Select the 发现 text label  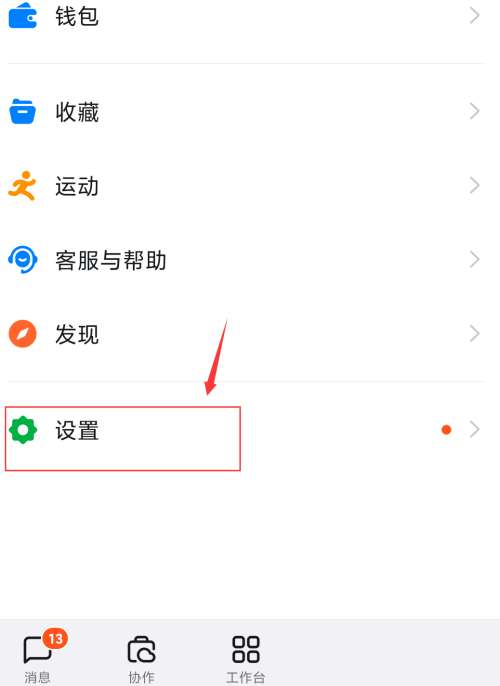coord(77,335)
